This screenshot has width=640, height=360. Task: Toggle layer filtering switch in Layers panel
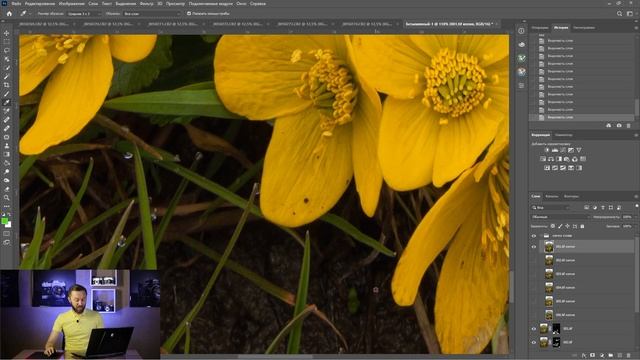click(637, 206)
